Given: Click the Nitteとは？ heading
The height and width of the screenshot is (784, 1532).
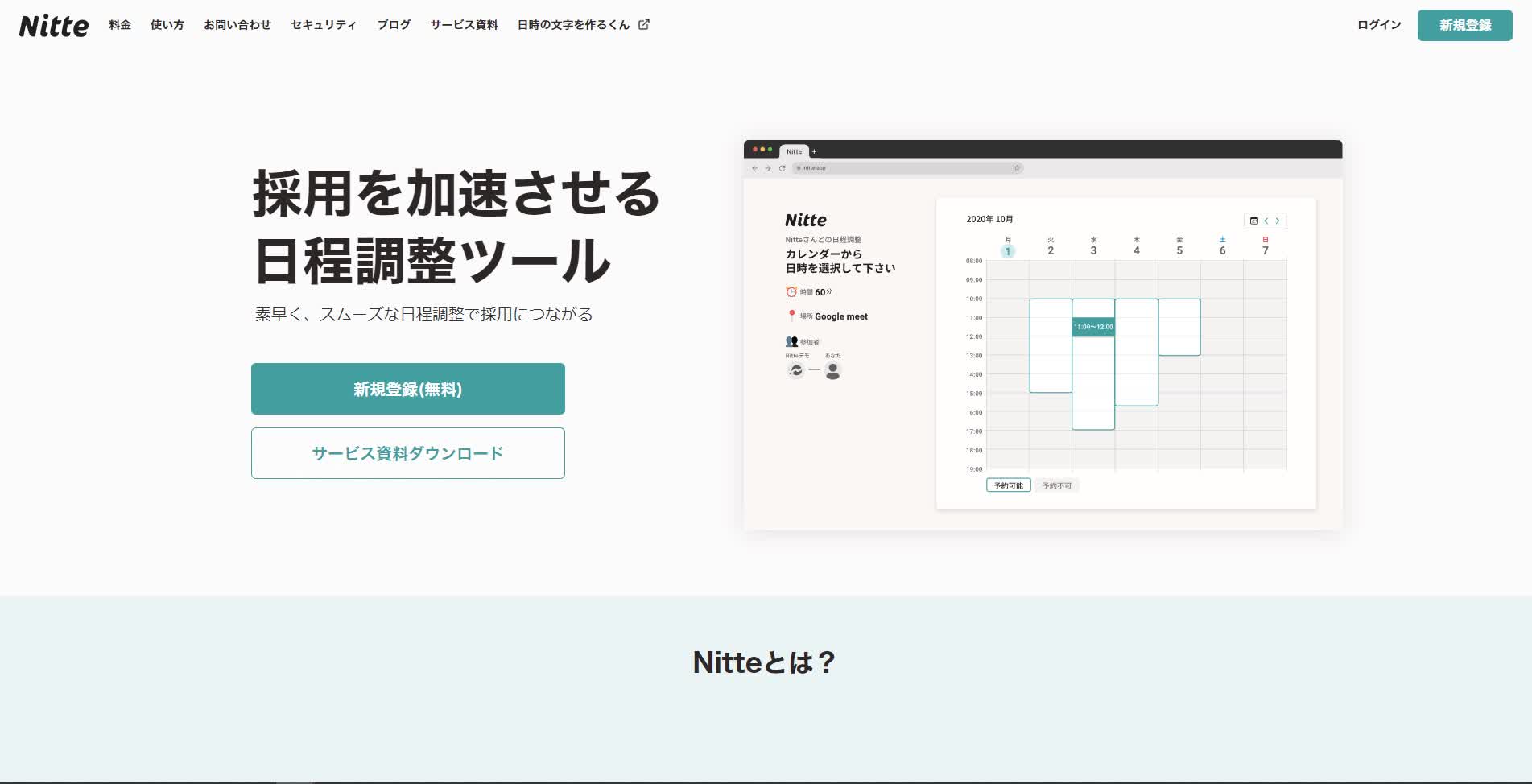Looking at the screenshot, I should [765, 662].
